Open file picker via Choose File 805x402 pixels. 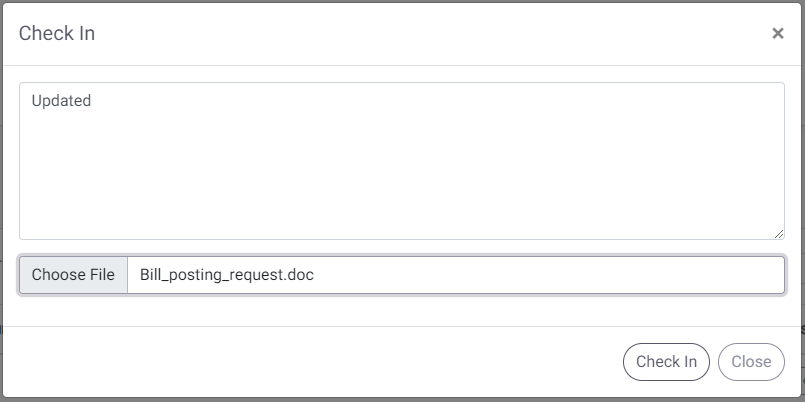pyautogui.click(x=73, y=275)
